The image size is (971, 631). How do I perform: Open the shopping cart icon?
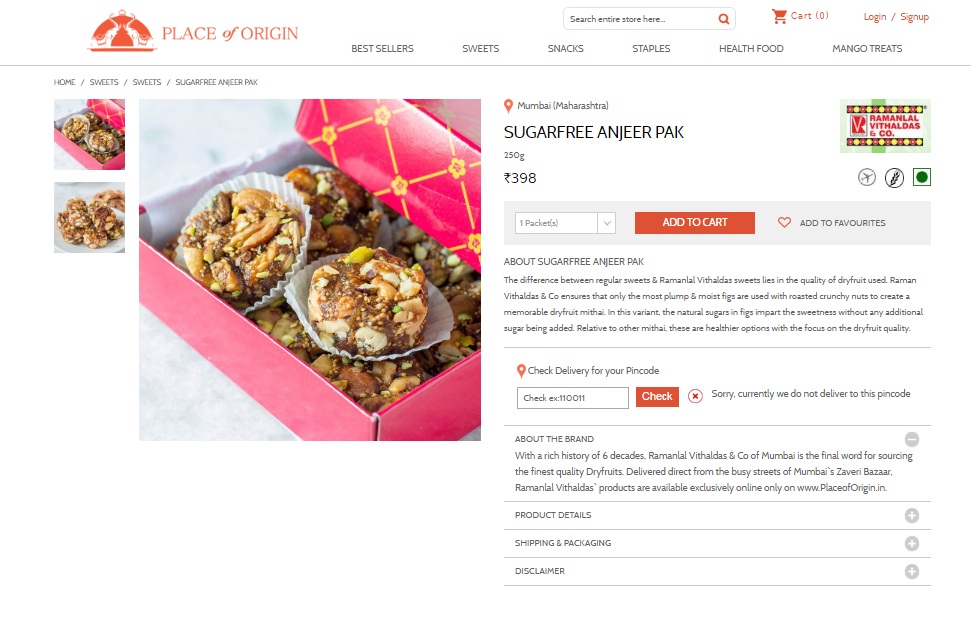779,16
